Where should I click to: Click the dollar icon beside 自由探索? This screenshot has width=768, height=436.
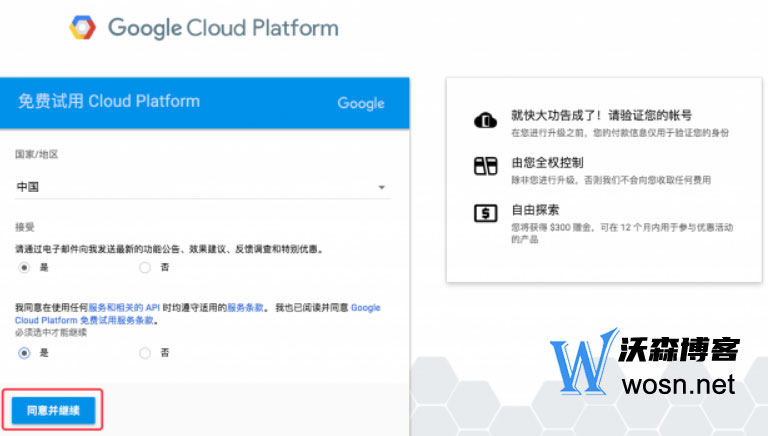coord(485,213)
